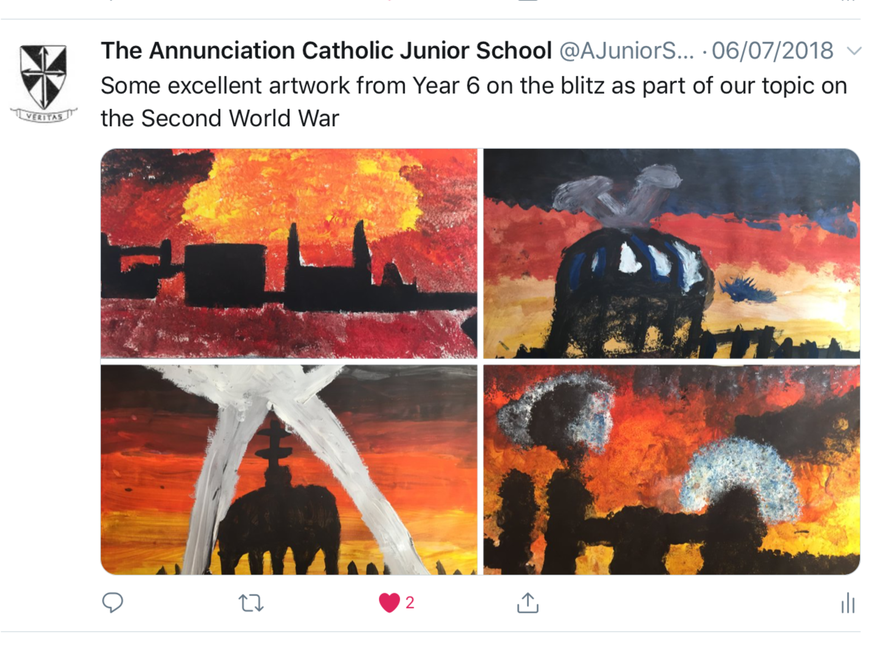This screenshot has width=870, height=652.
Task: Click the tweet text about Year 6 artwork
Action: click(474, 102)
